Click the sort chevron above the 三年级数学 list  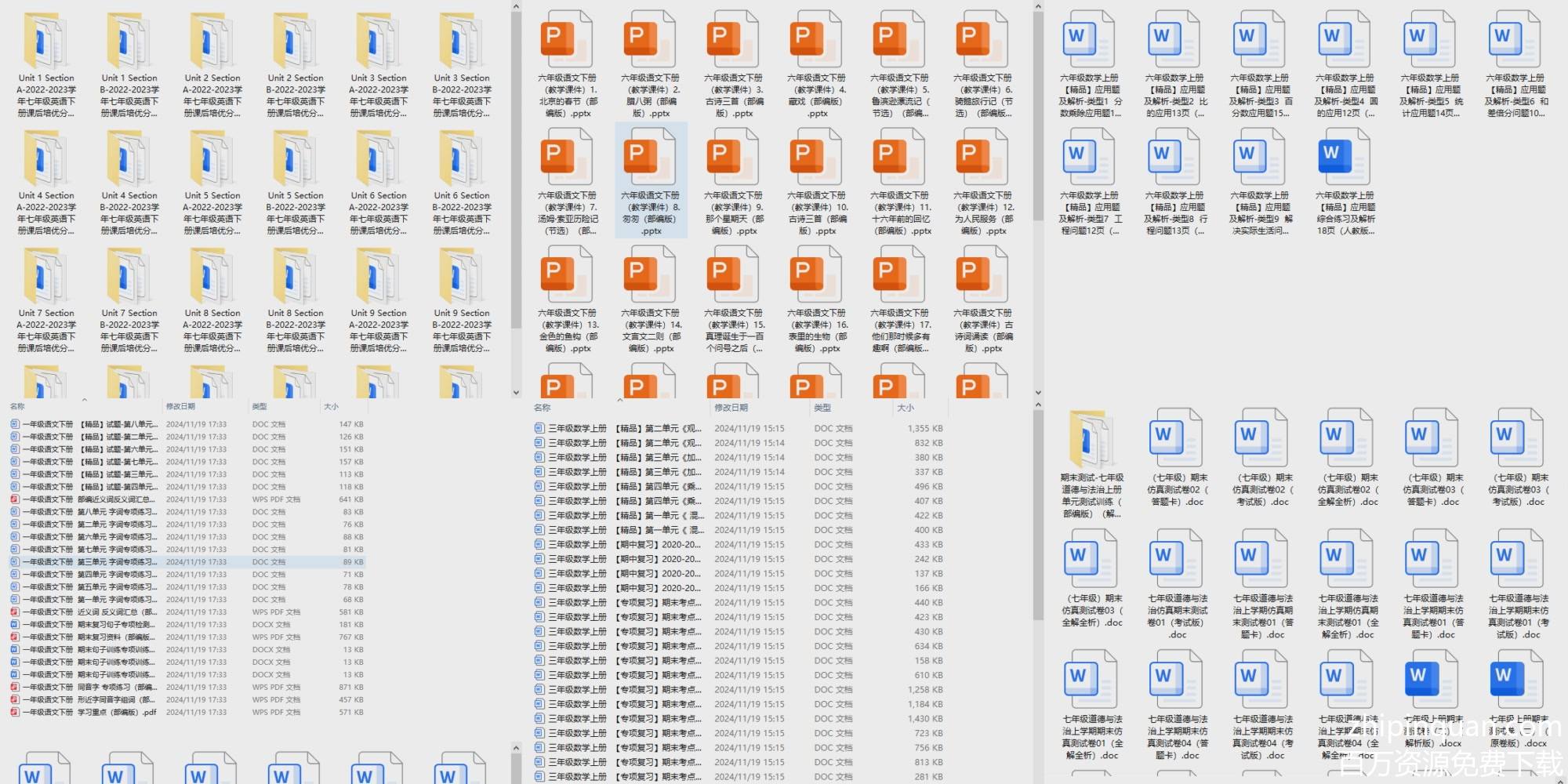coord(619,401)
